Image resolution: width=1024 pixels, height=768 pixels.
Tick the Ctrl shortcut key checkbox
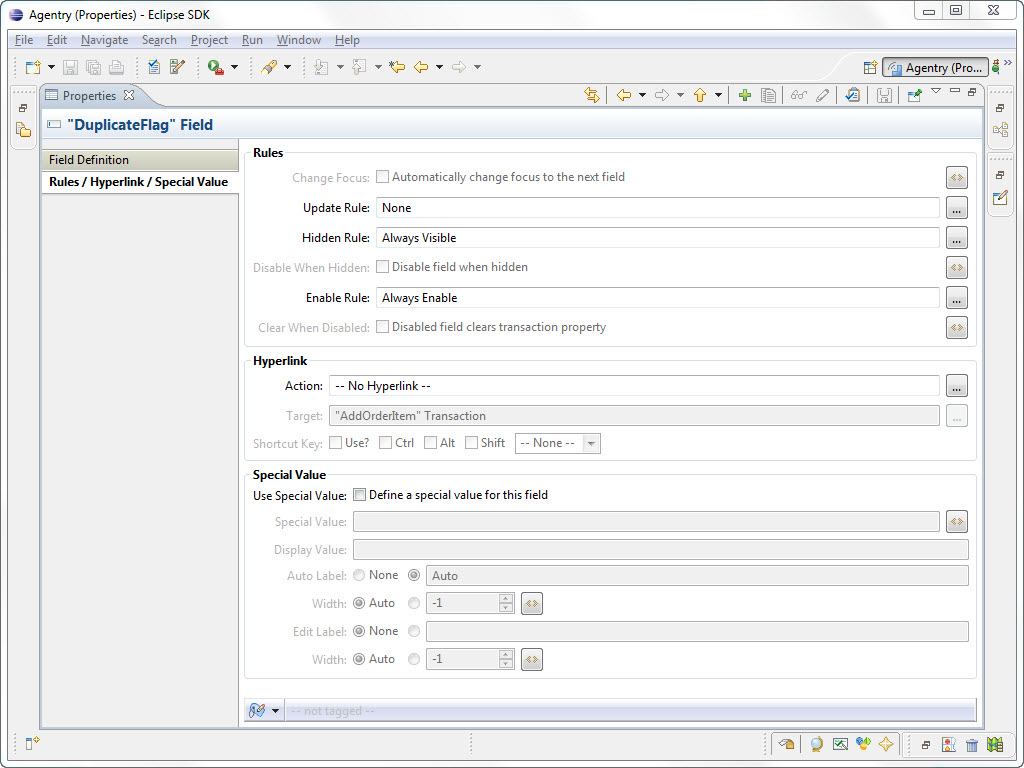(x=386, y=443)
